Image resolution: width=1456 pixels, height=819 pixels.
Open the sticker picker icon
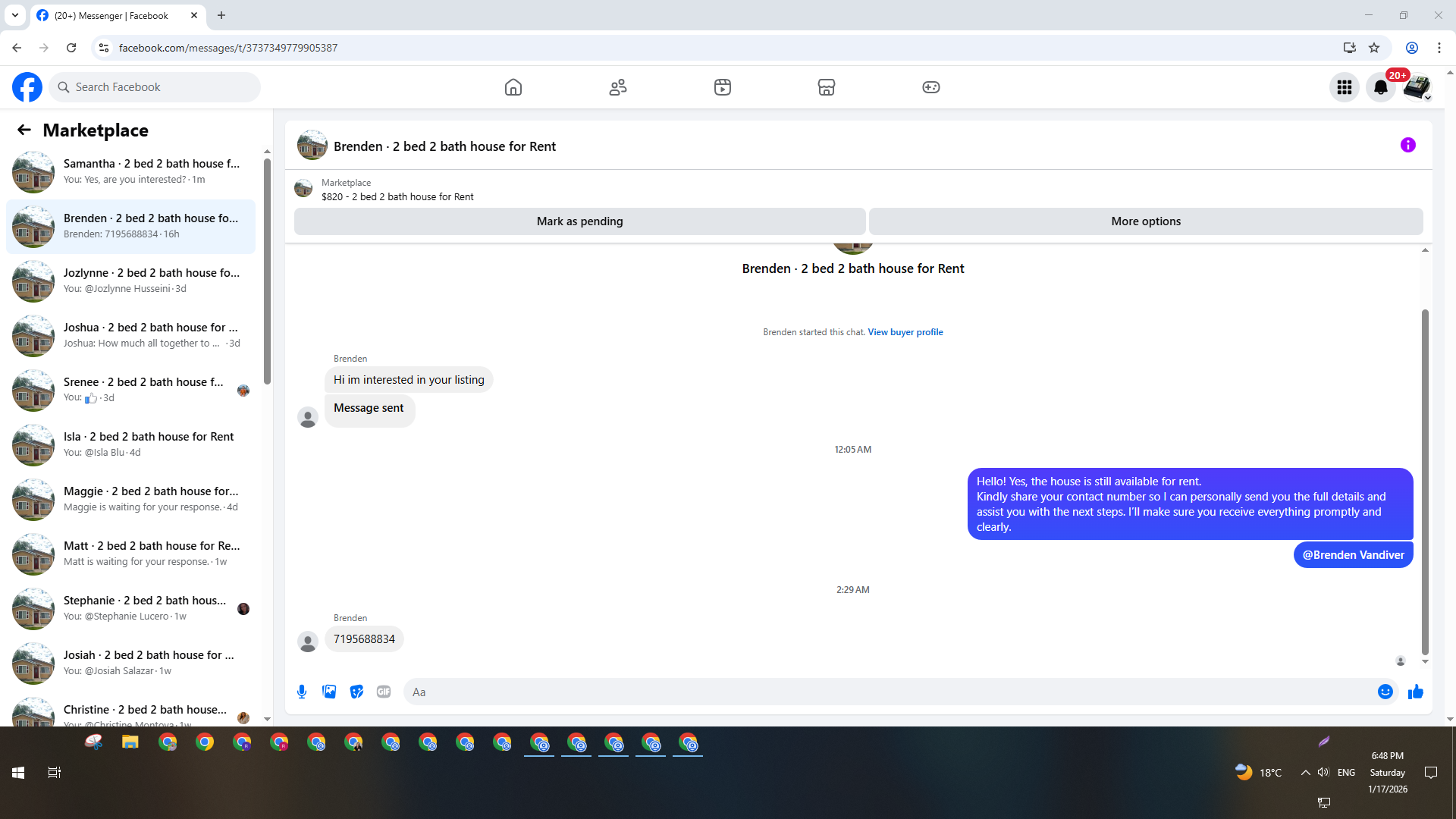click(x=356, y=692)
